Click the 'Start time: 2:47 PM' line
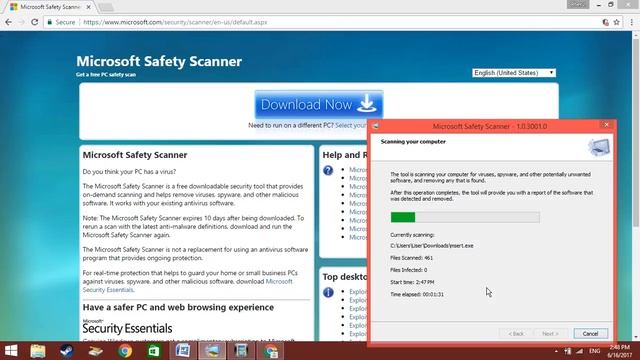Screen dimensions: 640x360 pyautogui.click(x=412, y=282)
